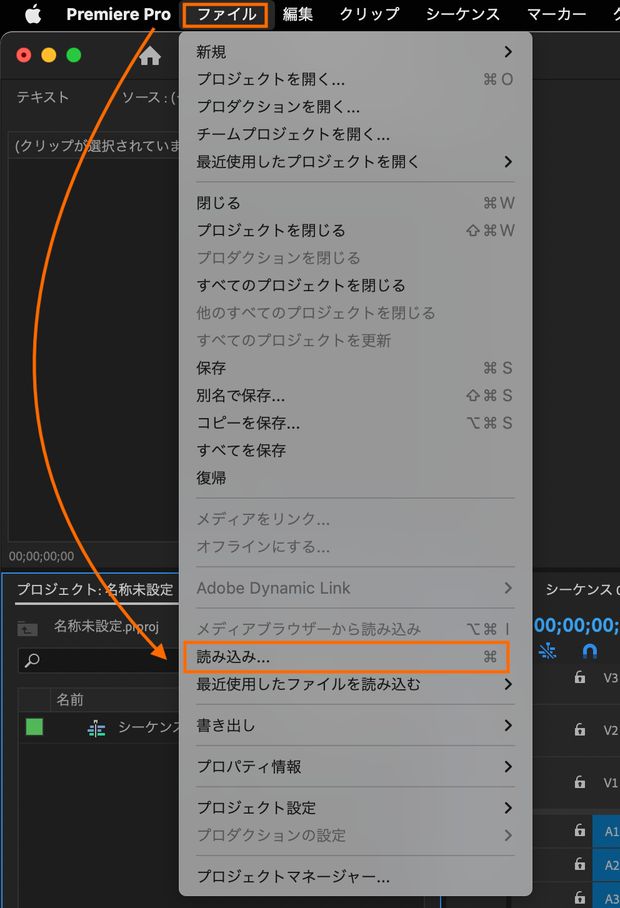
Task: Choose プロジェクトマネージャー... menu item
Action: [x=355, y=877]
